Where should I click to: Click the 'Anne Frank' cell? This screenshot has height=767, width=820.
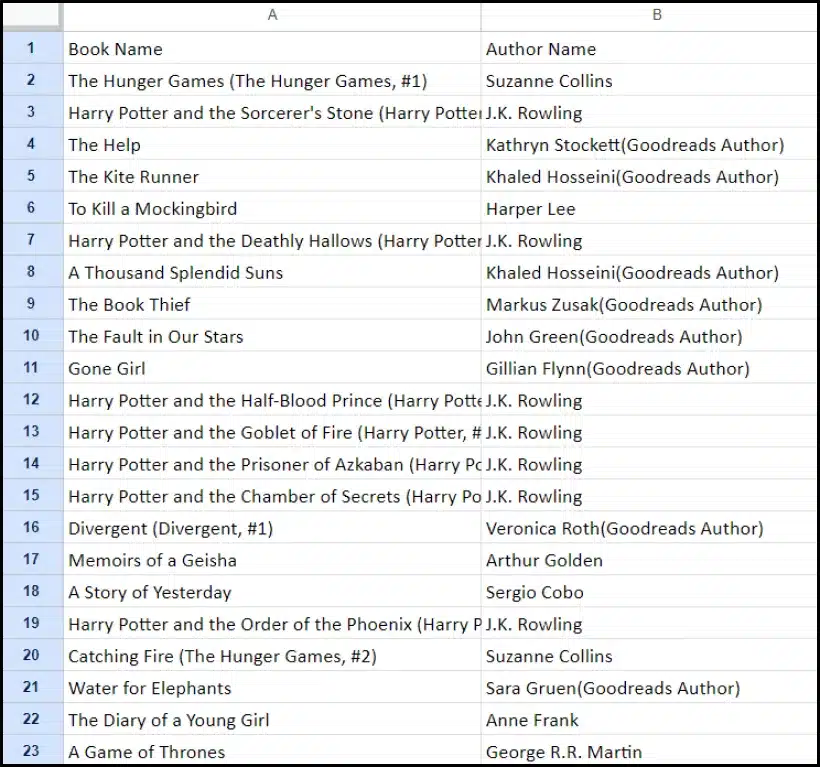click(532, 720)
